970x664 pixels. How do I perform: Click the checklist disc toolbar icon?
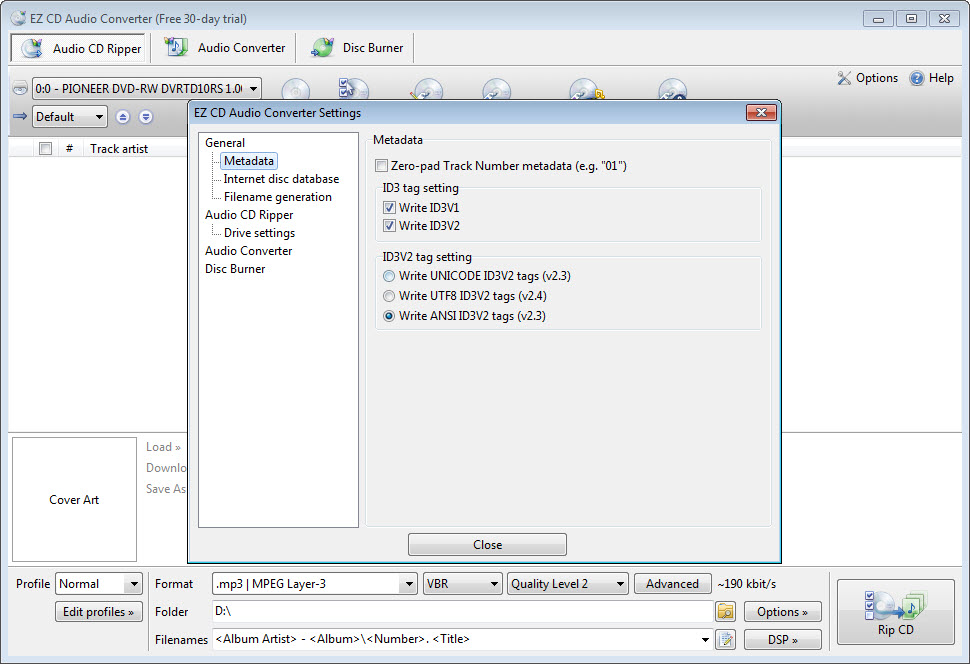pyautogui.click(x=353, y=88)
